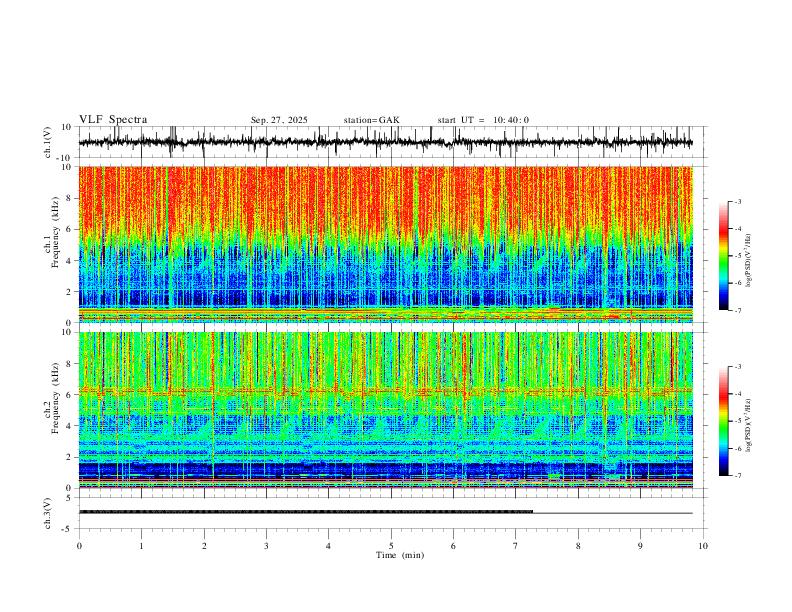Click the "Time (min)" axis label
This screenshot has width=792, height=612.
400,555
